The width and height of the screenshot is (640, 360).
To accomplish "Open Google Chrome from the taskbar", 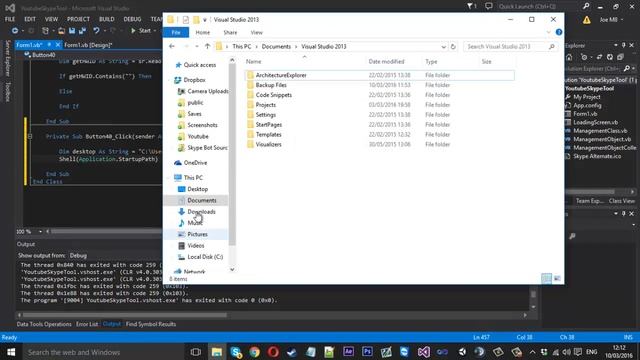I will pos(254,352).
